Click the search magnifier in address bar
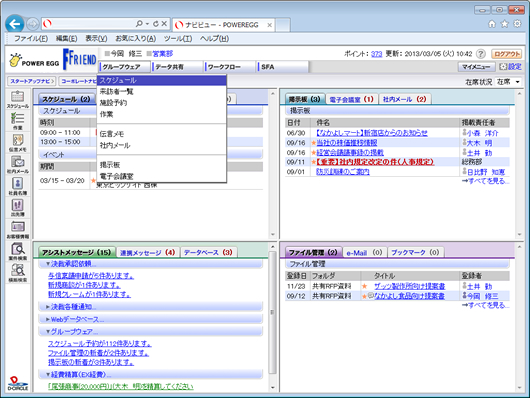Image resolution: width=530 pixels, height=398 pixels. 139,24
